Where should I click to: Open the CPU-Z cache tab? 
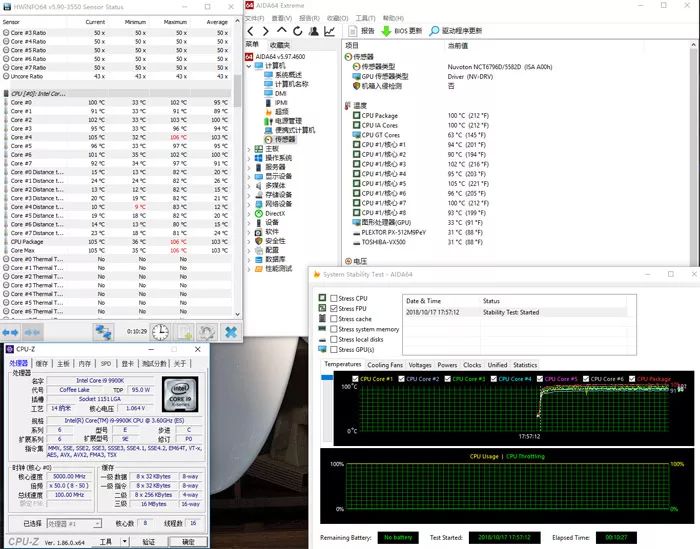[42, 364]
